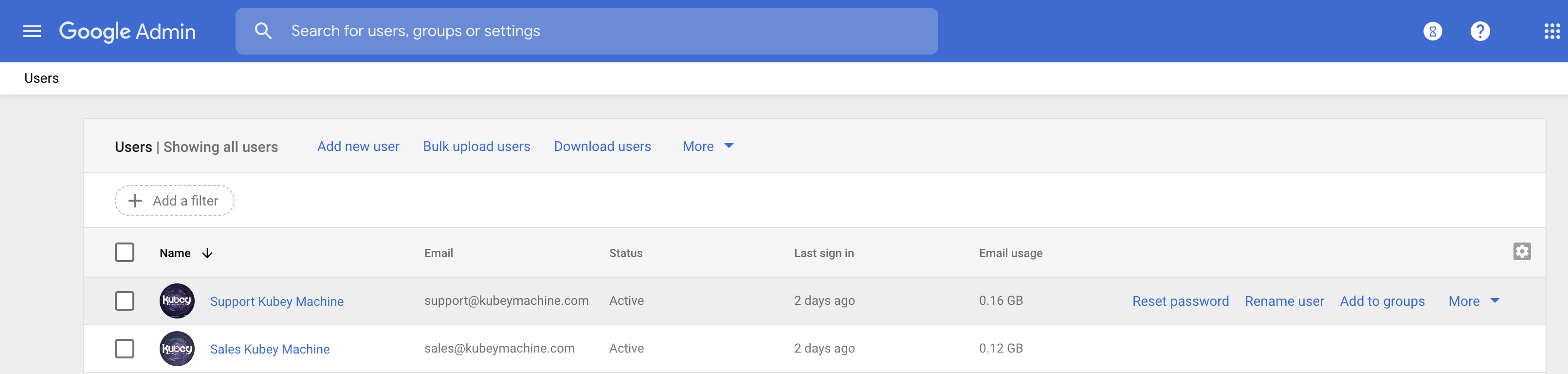This screenshot has height=374, width=1568.
Task: Open Sales Kubey Machine user profile
Action: click(x=270, y=349)
